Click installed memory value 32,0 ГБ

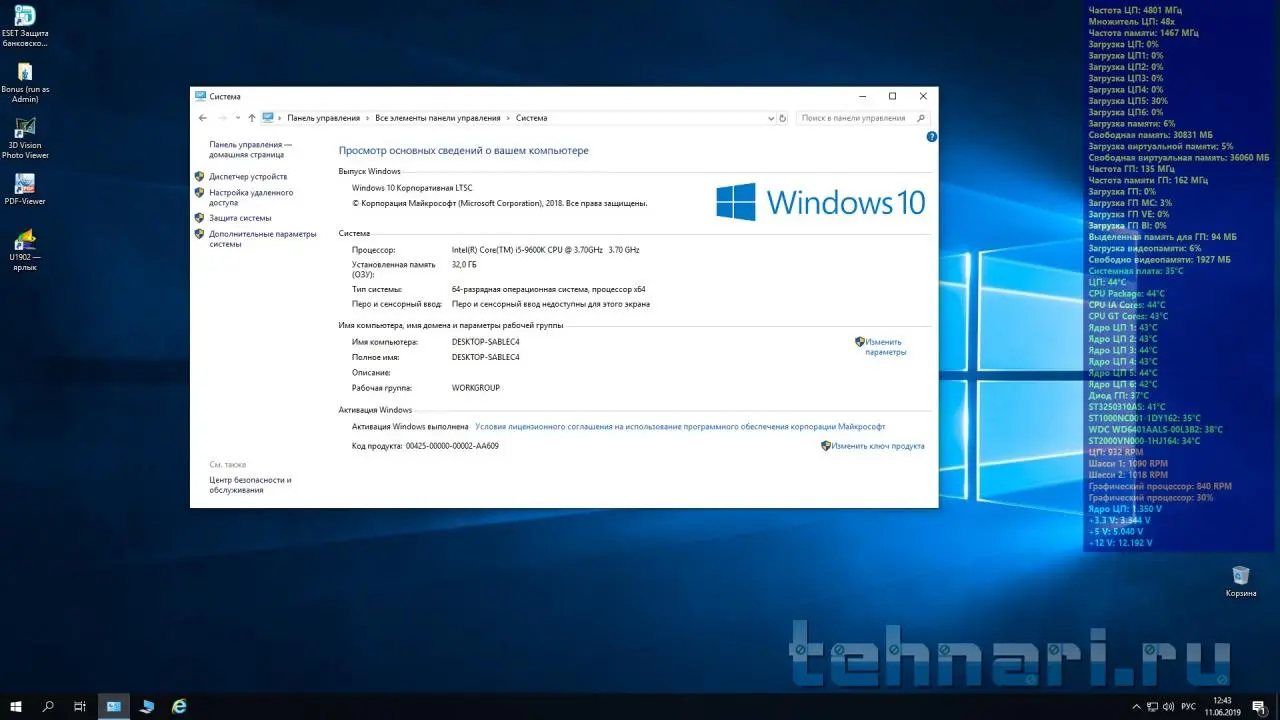pos(464,265)
